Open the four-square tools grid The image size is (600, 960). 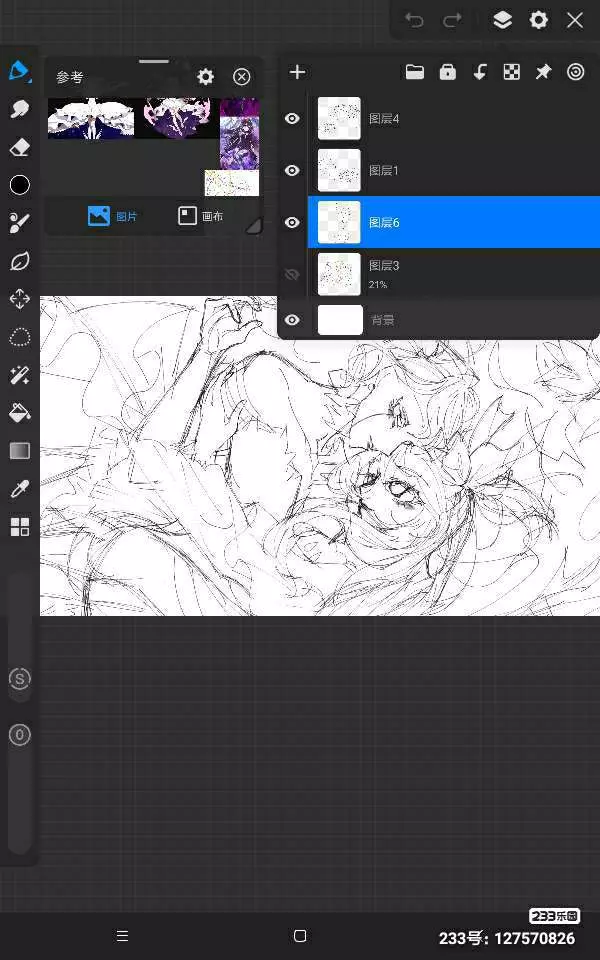click(20, 527)
